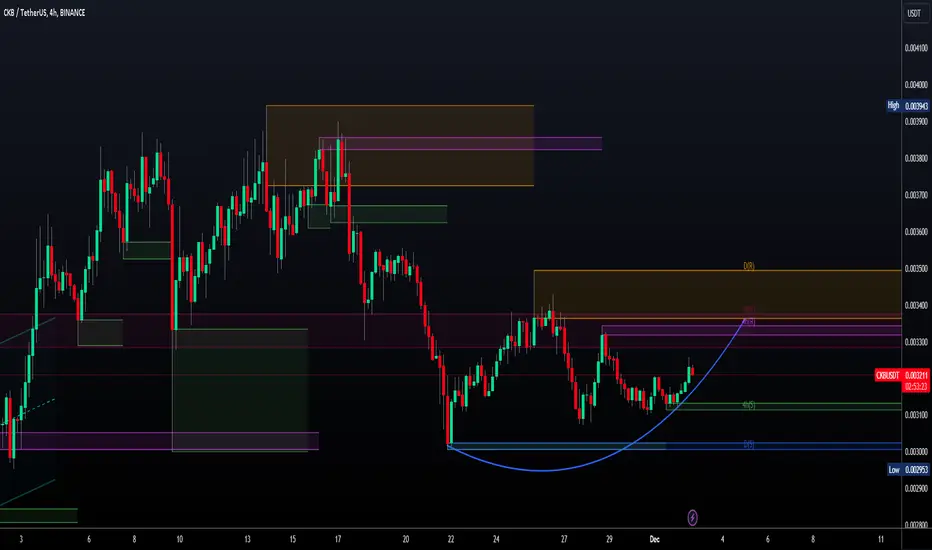This screenshot has width=932, height=550.
Task: Click the 0.003500 price axis label
Action: click(916, 269)
